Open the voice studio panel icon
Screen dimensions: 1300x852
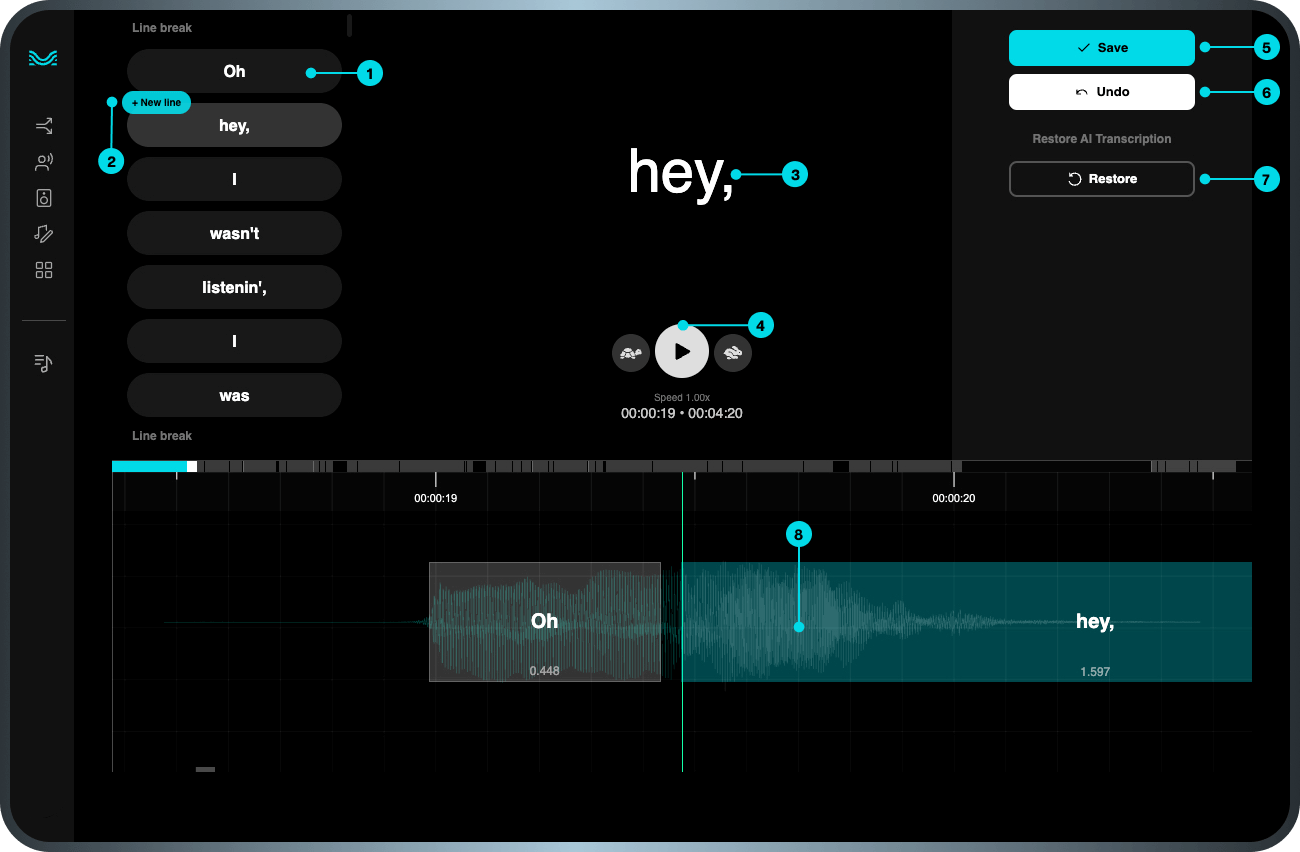(x=43, y=161)
